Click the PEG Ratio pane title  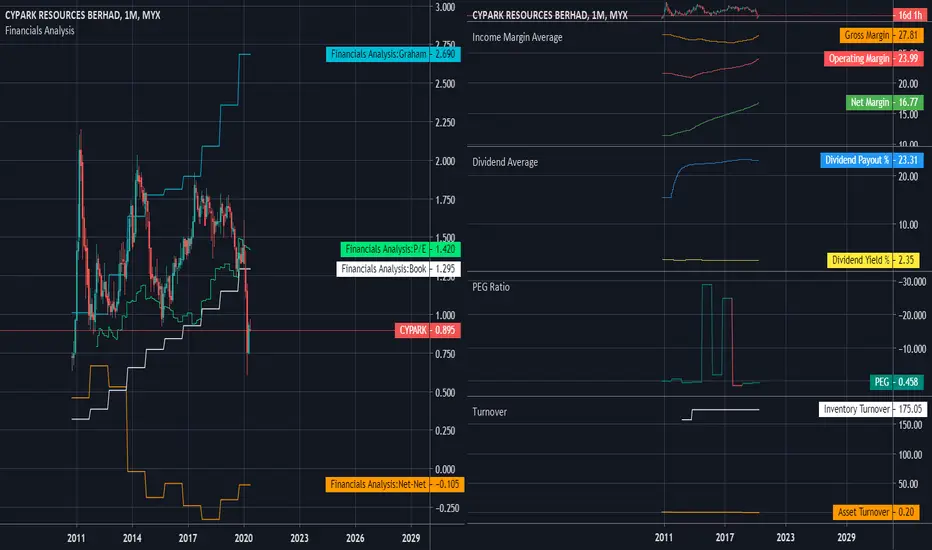(491, 287)
